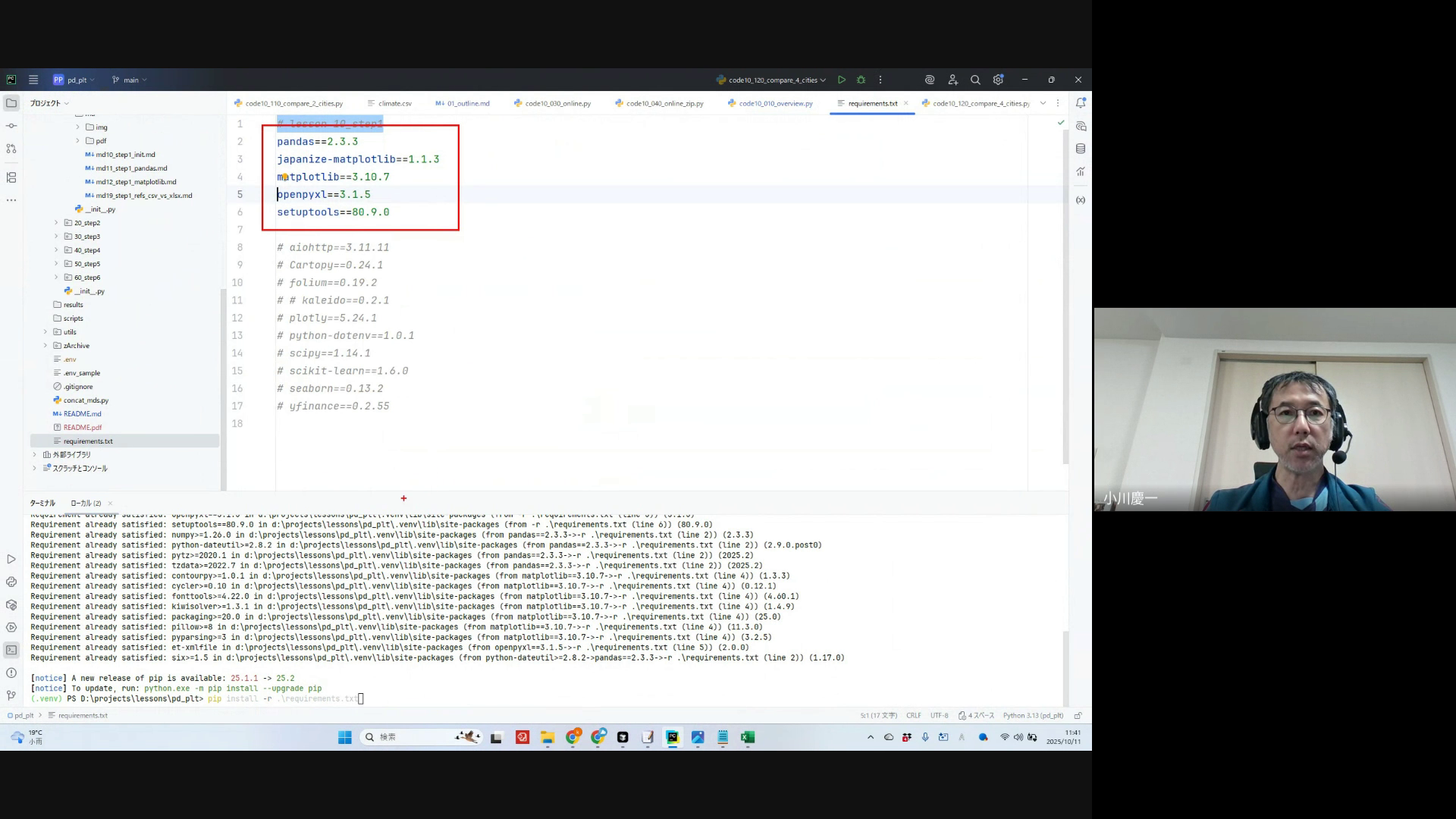1456x819 pixels.
Task: Click the Debug bug icon
Action: coord(861,80)
